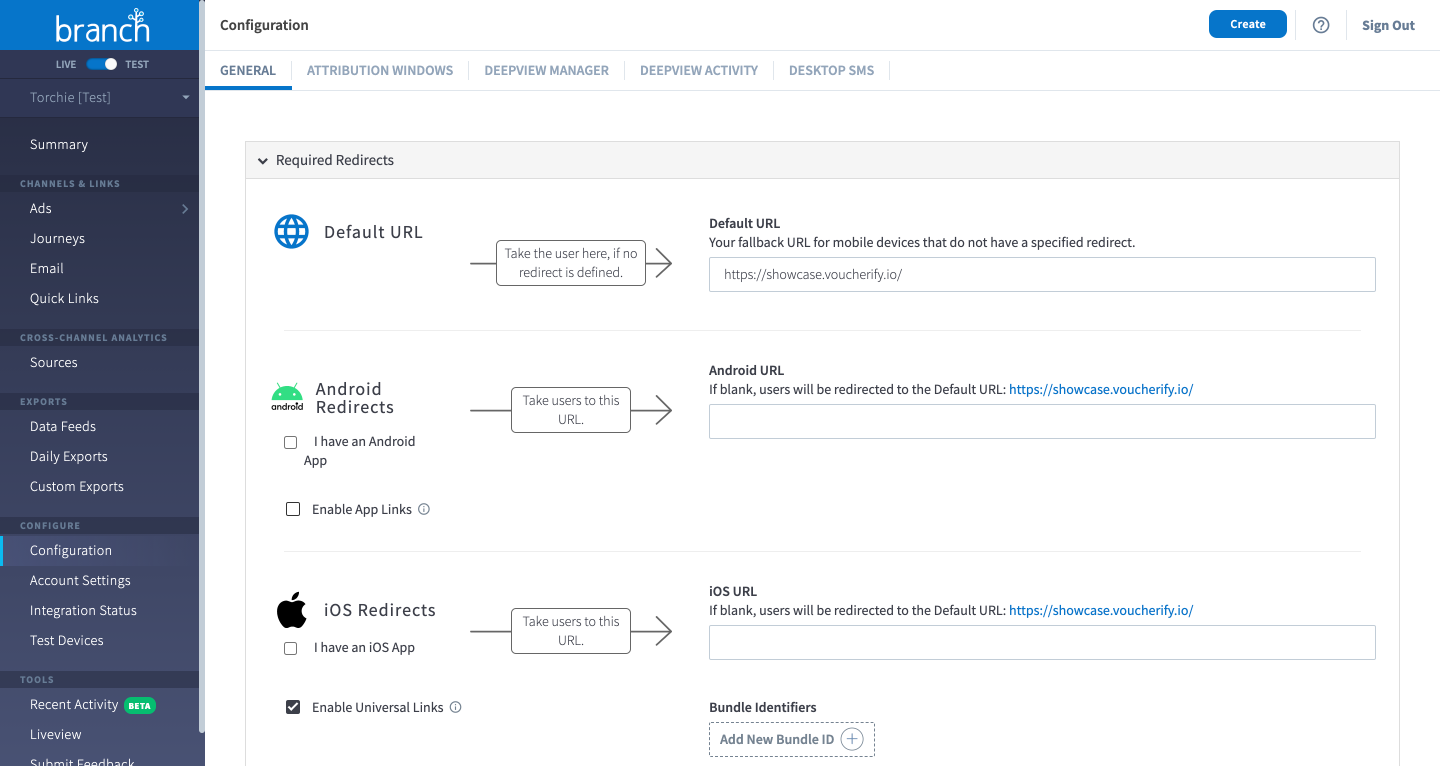Click into the Android URL input field
Viewport: 1440px width, 766px height.
pyautogui.click(x=1042, y=422)
